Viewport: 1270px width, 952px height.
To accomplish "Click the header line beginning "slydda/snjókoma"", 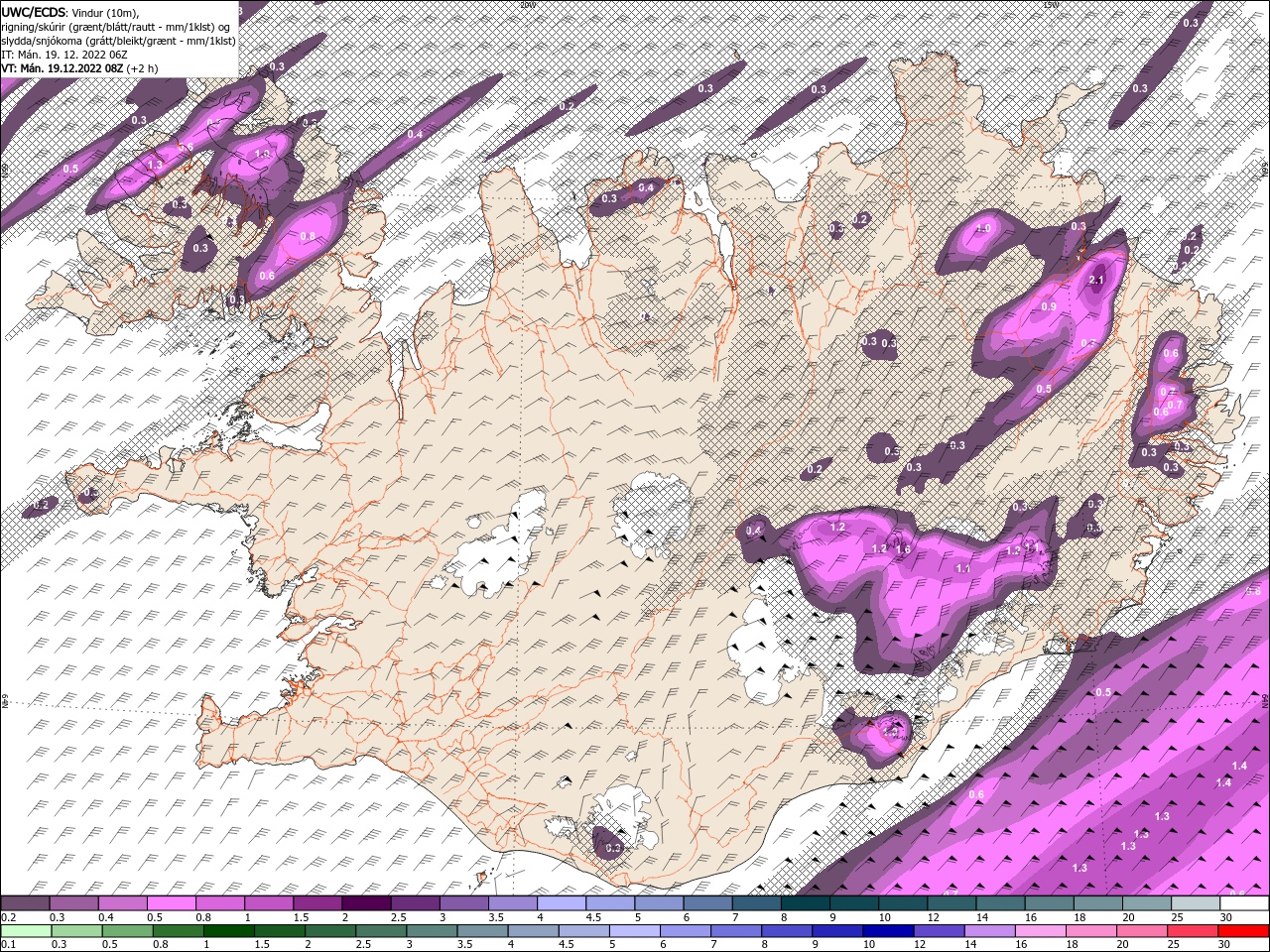I will point(117,40).
